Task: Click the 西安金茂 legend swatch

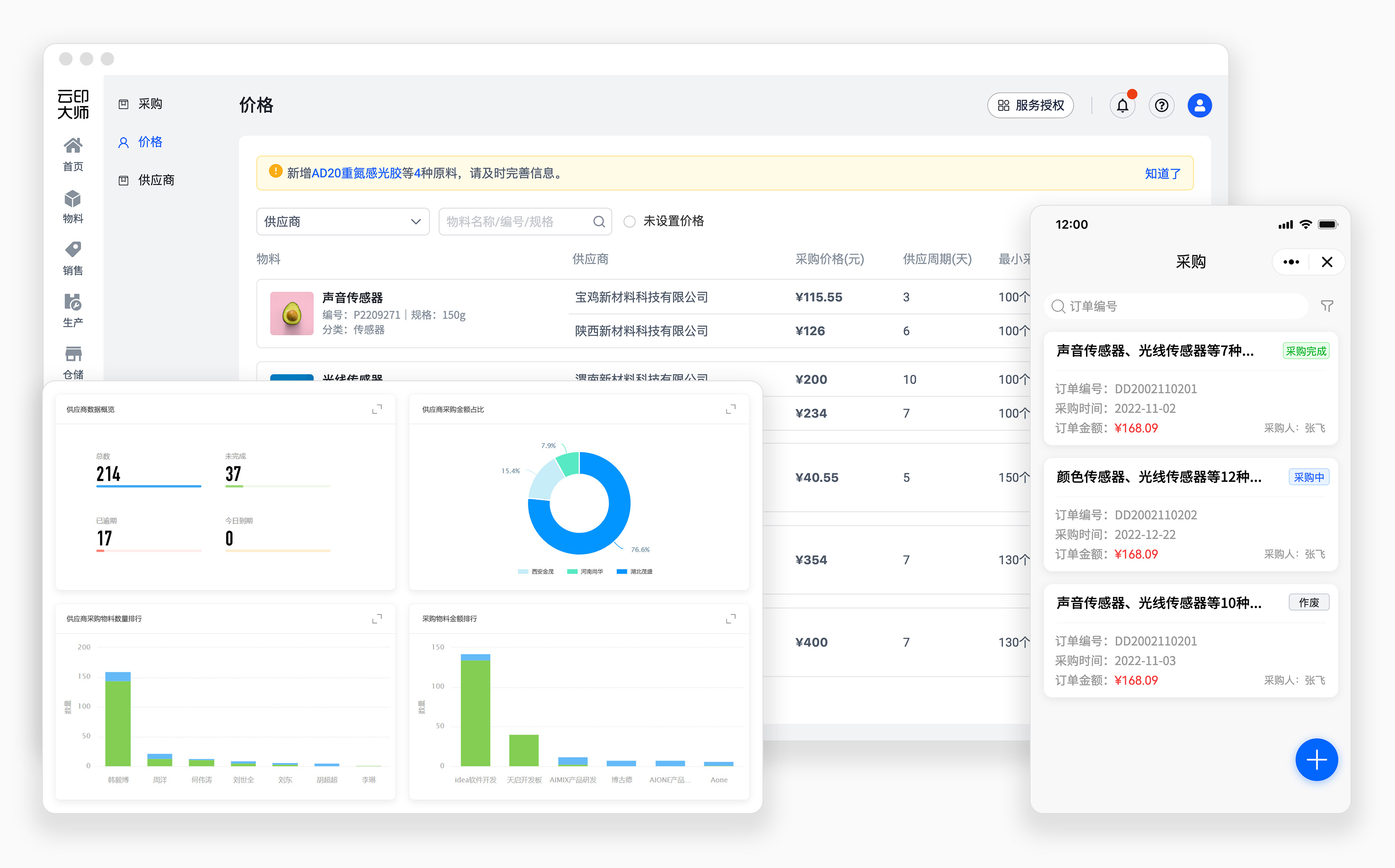Action: [x=522, y=572]
